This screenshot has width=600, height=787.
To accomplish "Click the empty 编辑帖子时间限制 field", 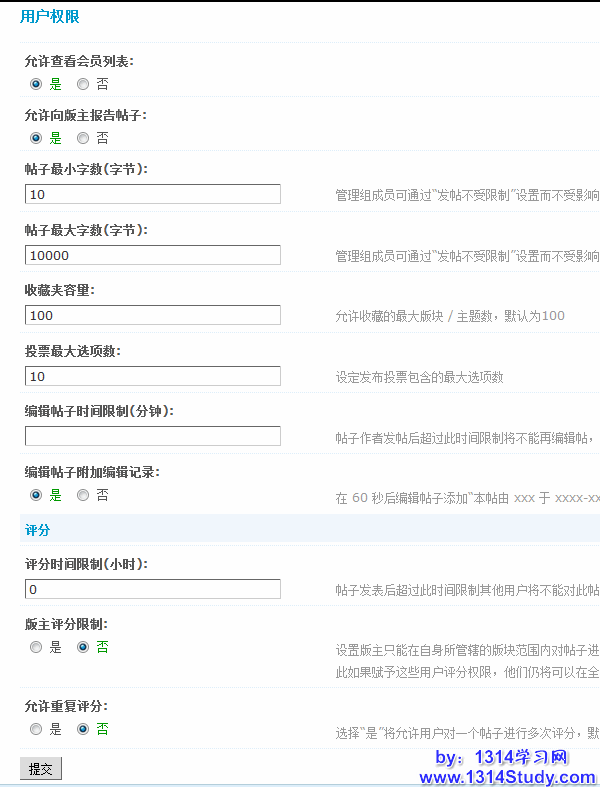I will coord(152,436).
